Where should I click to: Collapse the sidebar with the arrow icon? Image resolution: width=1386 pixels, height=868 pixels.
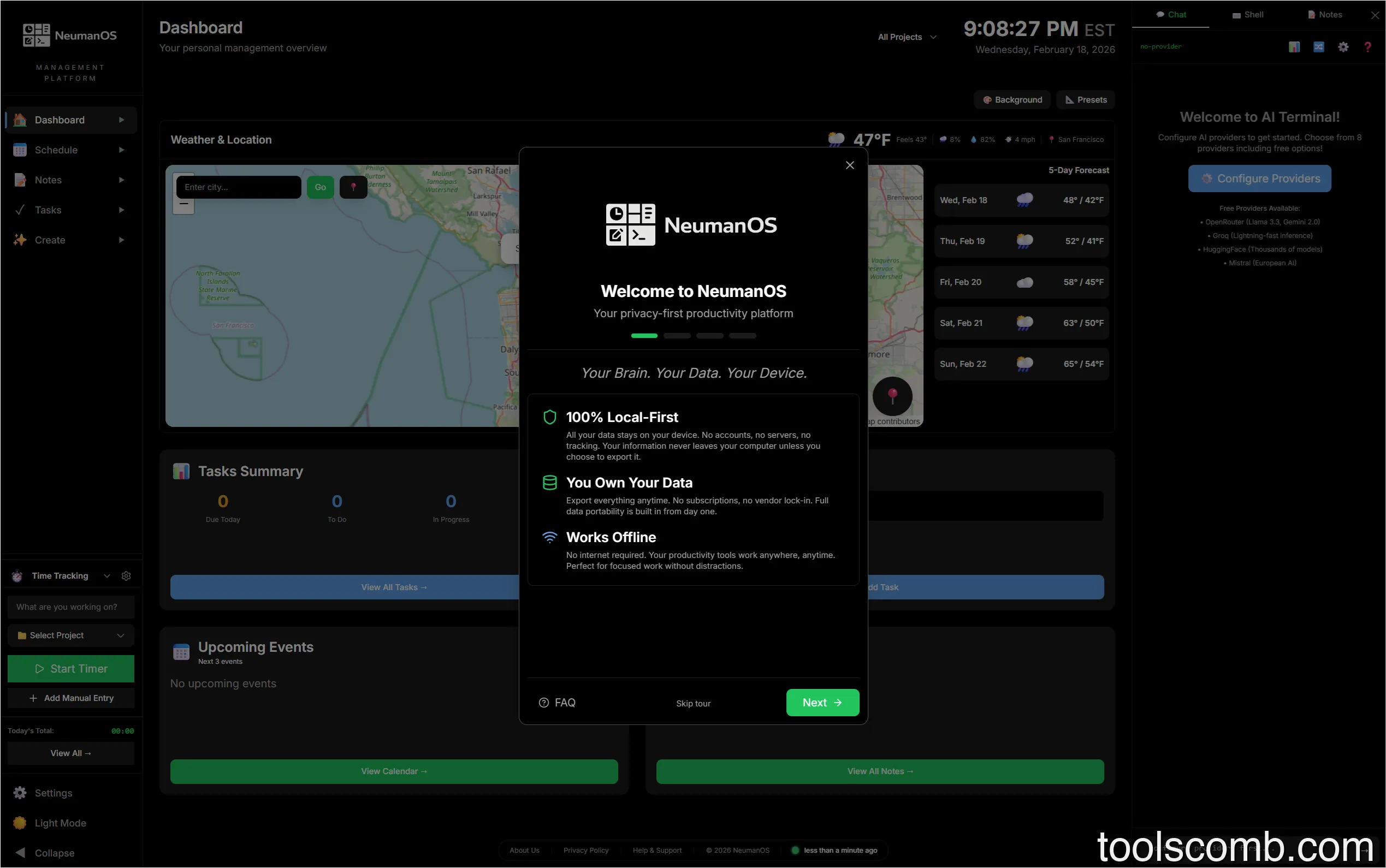pyautogui.click(x=20, y=853)
